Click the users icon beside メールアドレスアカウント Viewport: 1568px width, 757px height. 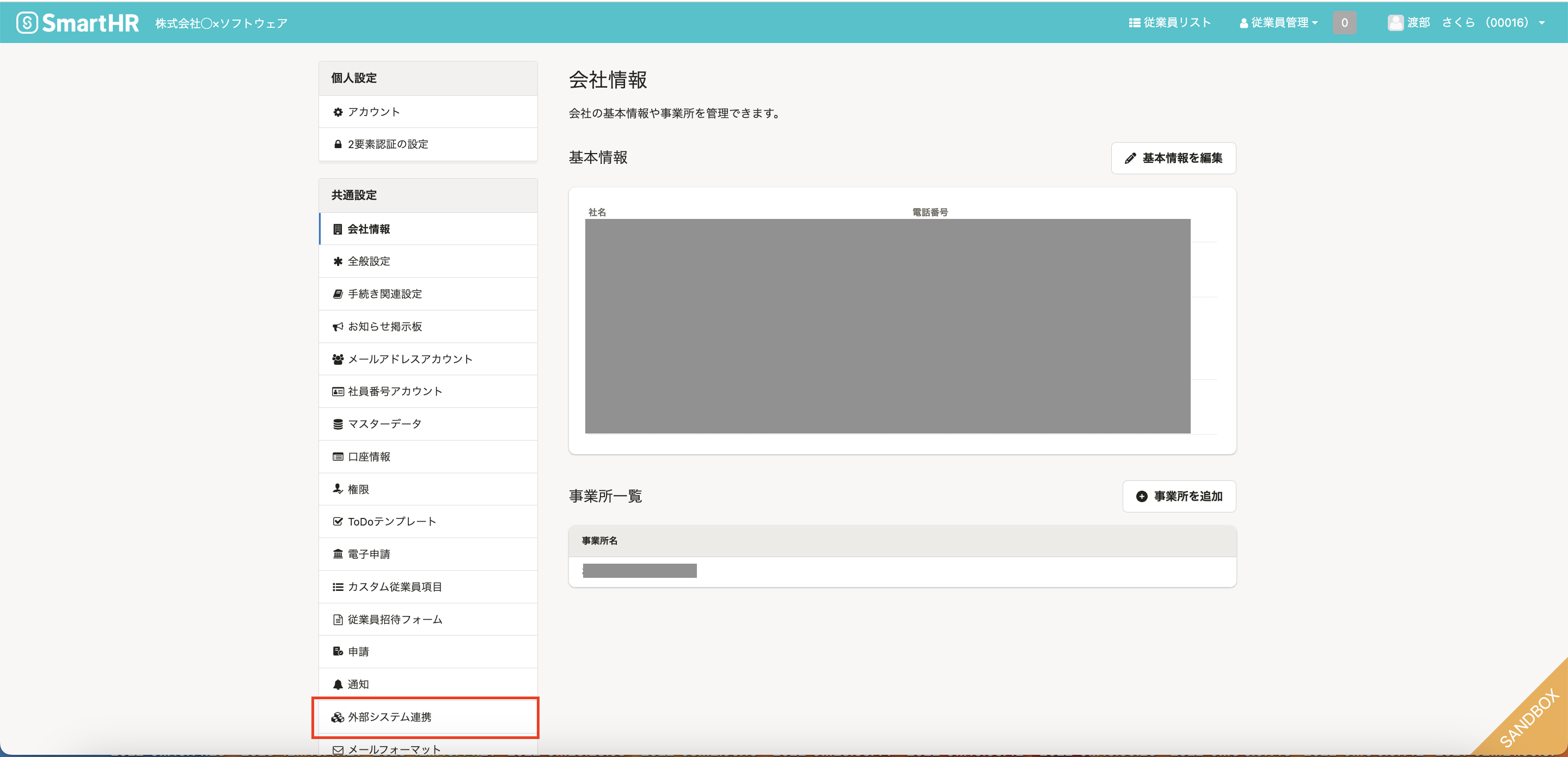pos(338,359)
